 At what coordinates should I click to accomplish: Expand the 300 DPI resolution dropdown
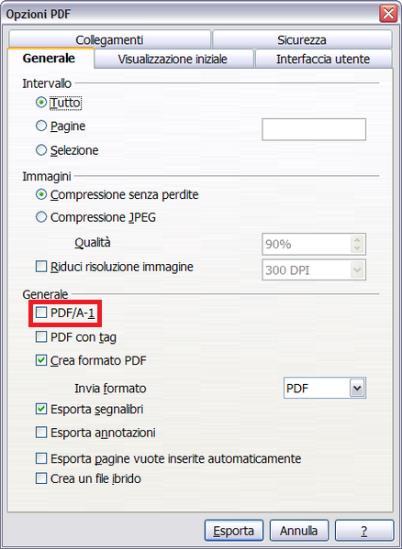coord(357,270)
